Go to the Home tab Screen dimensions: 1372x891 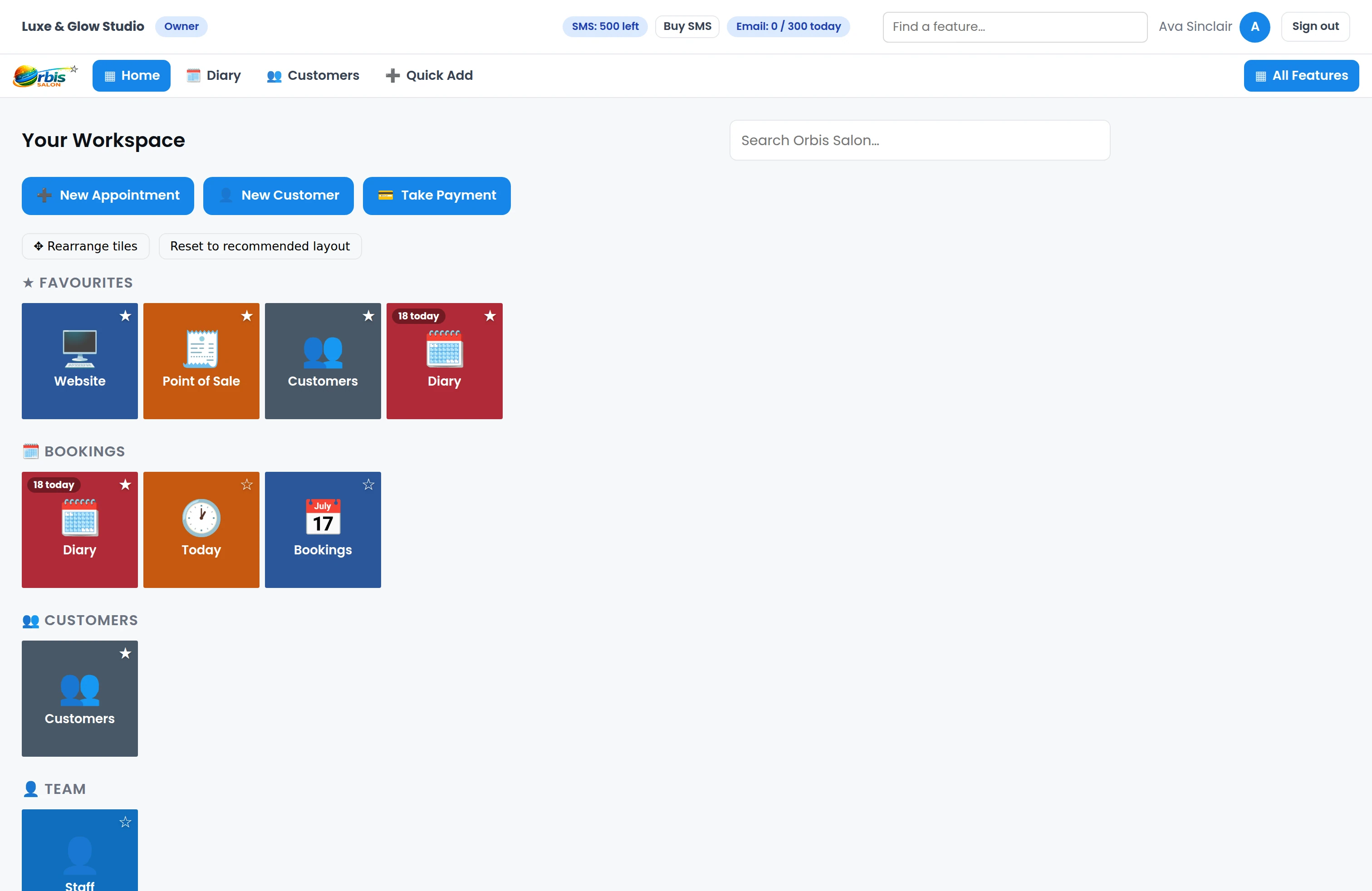pos(132,75)
